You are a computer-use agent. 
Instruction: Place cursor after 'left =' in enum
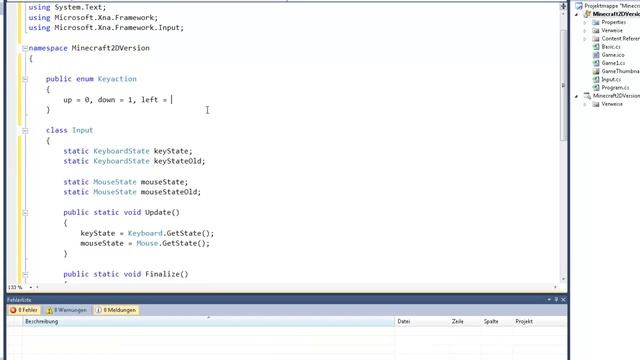pos(171,100)
